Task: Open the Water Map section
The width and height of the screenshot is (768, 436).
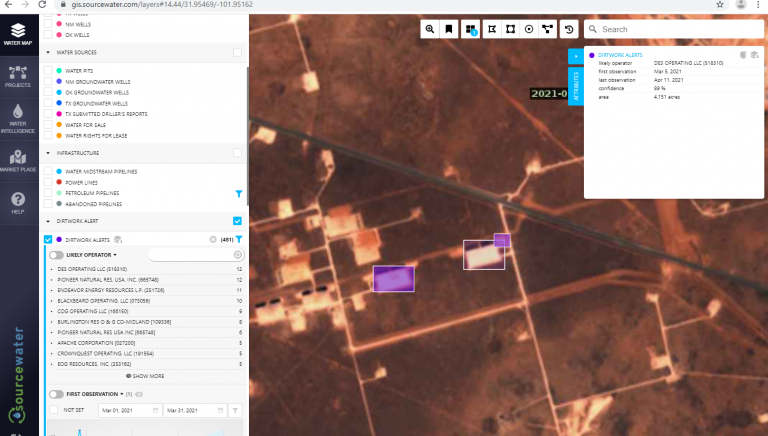Action: point(18,35)
